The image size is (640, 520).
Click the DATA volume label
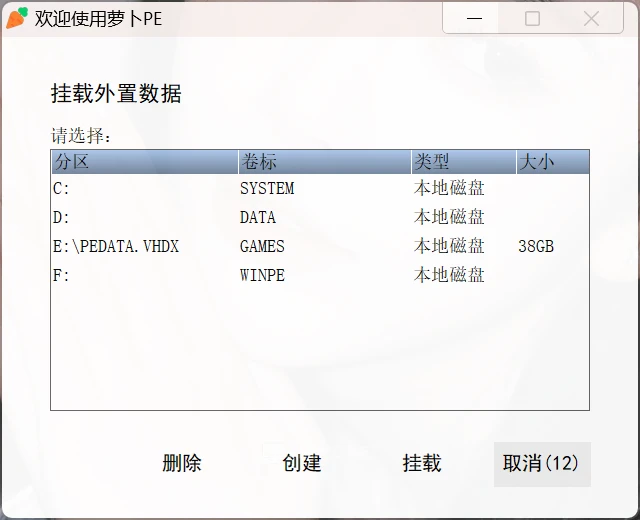[x=258, y=217]
